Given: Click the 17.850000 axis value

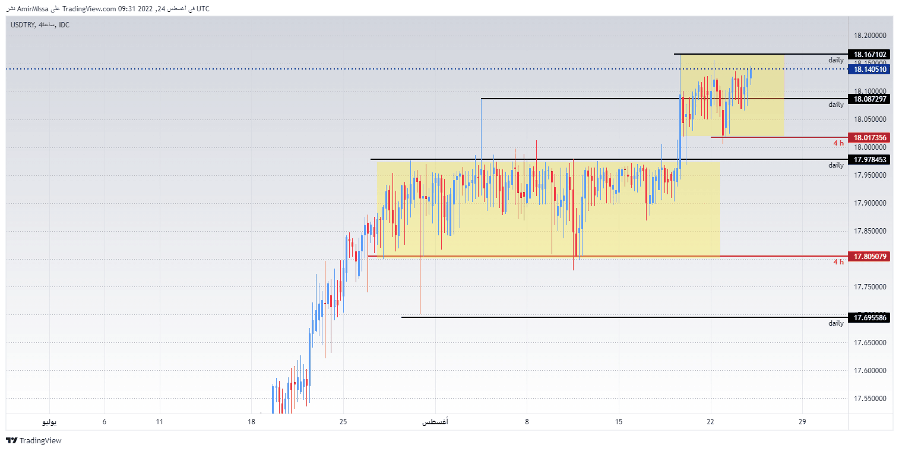Looking at the screenshot, I should (x=870, y=231).
